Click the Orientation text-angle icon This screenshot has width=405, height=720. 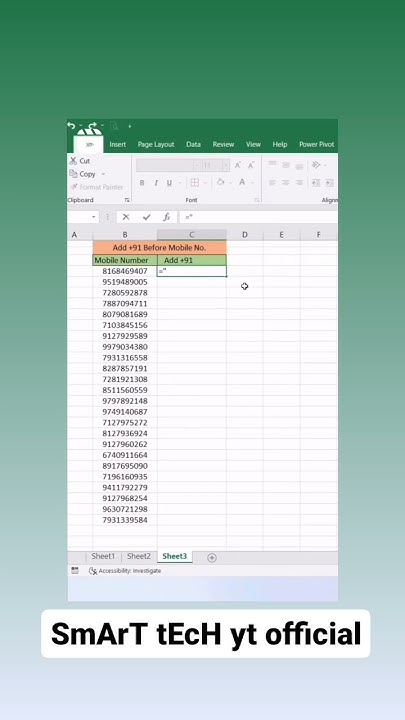316,164
